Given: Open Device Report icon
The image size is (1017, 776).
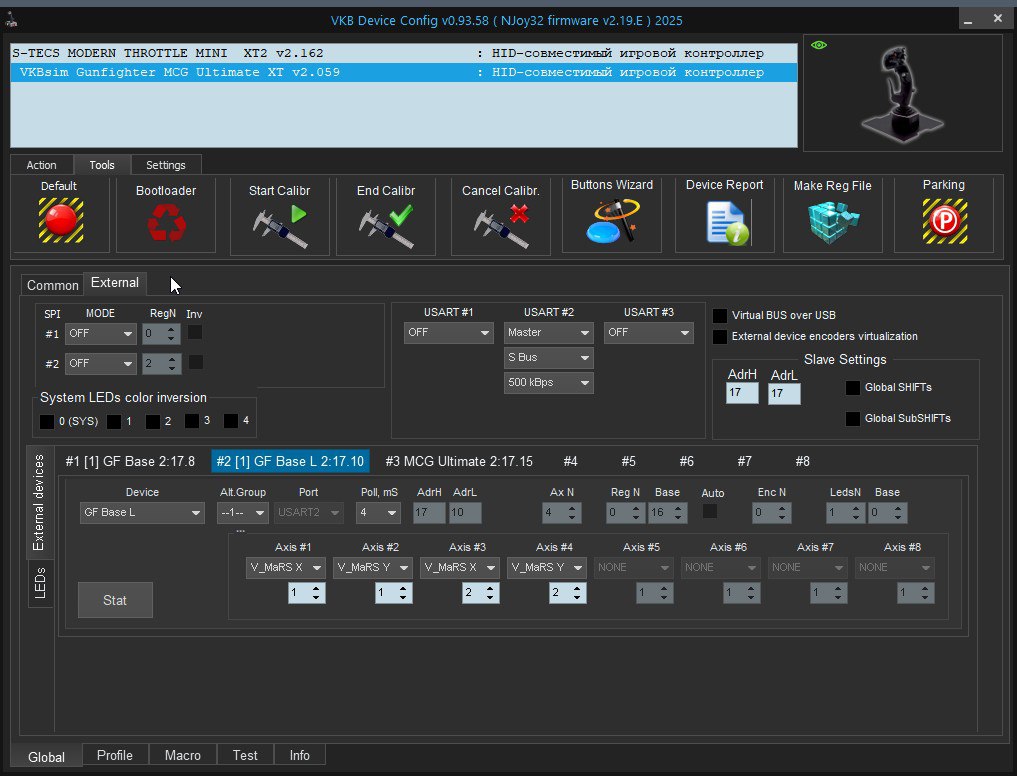Looking at the screenshot, I should pyautogui.click(x=724, y=222).
